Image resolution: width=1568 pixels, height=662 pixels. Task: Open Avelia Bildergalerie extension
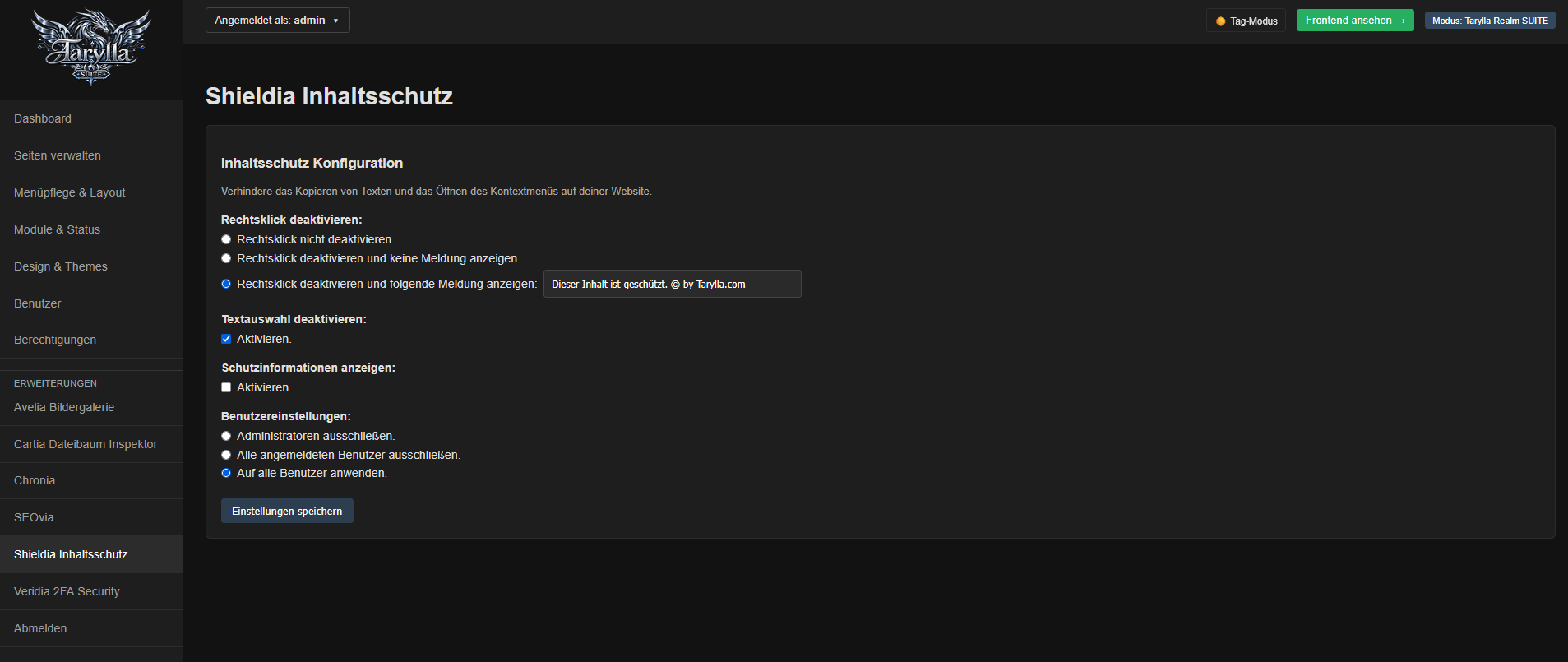click(x=91, y=407)
